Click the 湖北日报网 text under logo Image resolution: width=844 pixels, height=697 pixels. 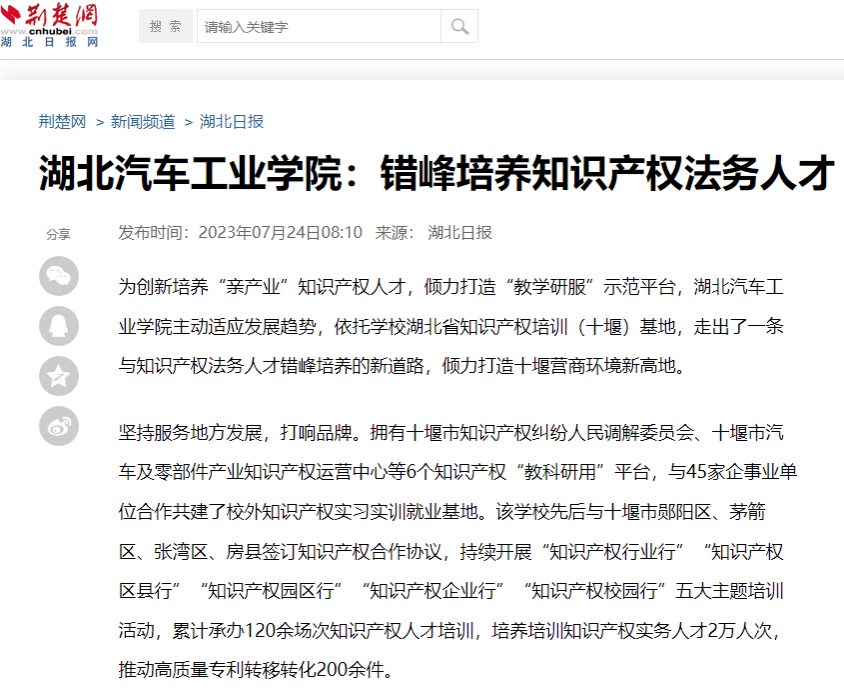click(50, 43)
